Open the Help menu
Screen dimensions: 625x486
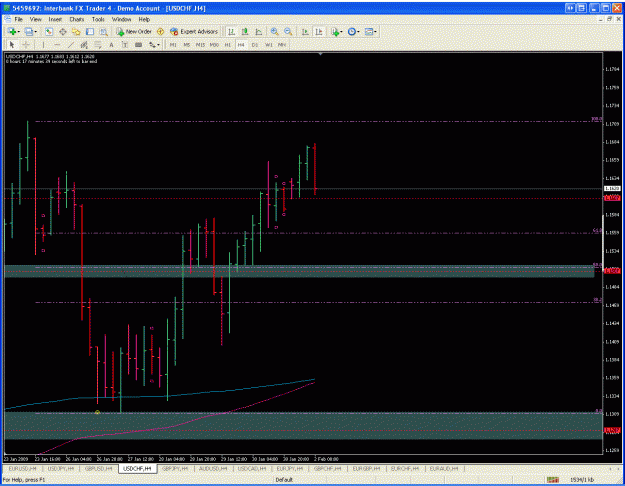144,19
